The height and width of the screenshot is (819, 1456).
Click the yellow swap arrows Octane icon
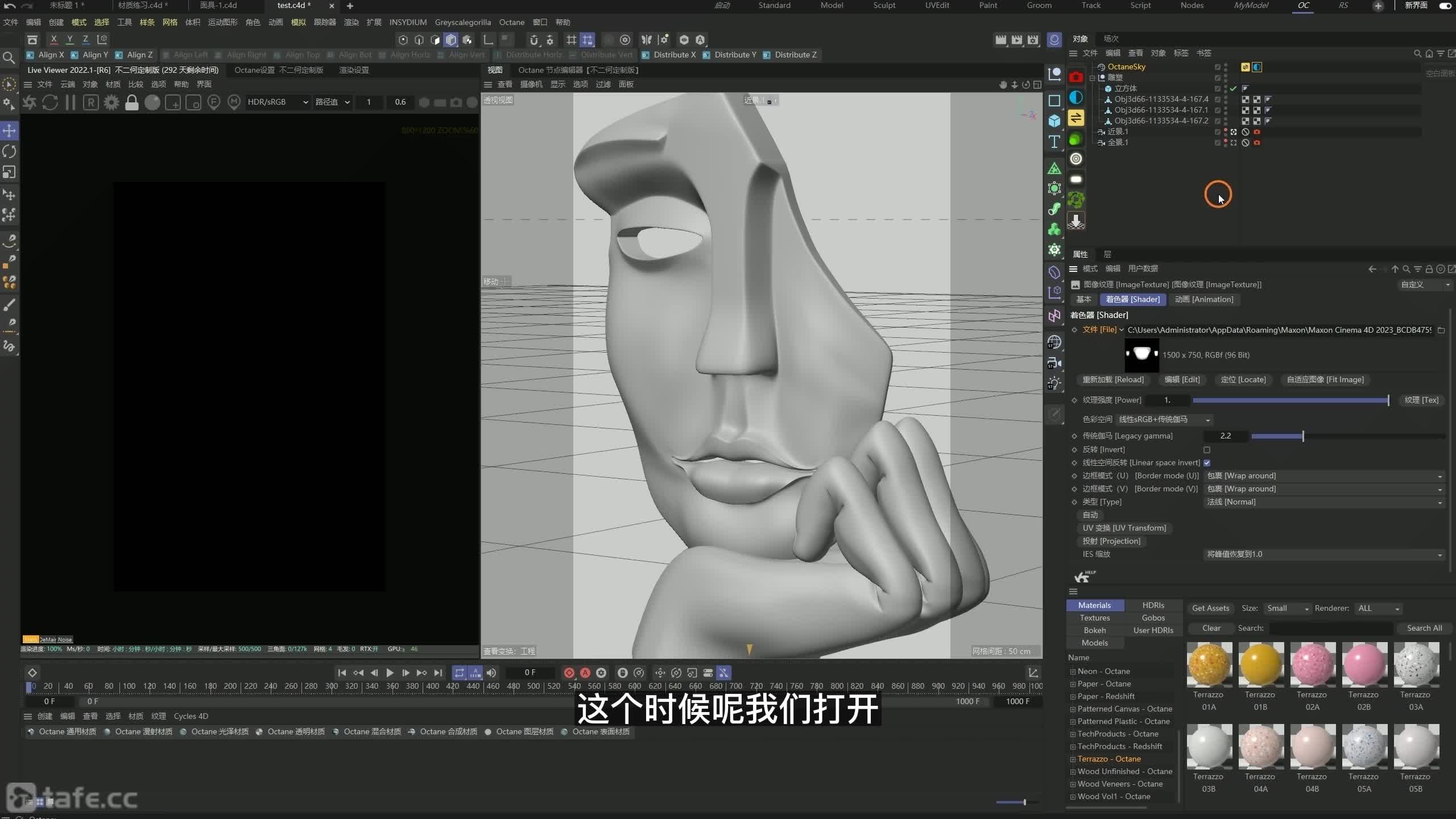point(1076,118)
